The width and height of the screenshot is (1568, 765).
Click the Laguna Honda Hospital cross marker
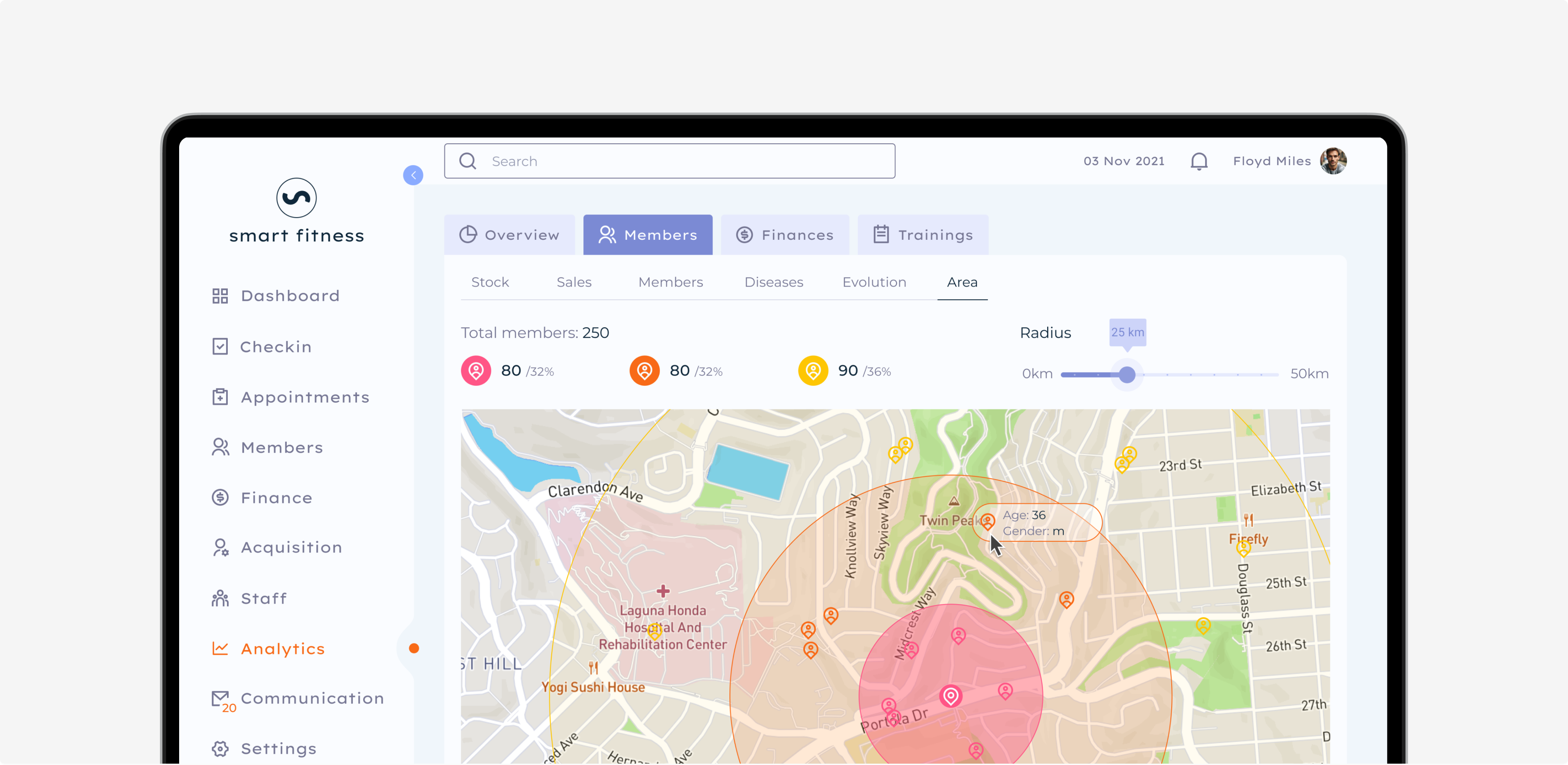point(663,591)
